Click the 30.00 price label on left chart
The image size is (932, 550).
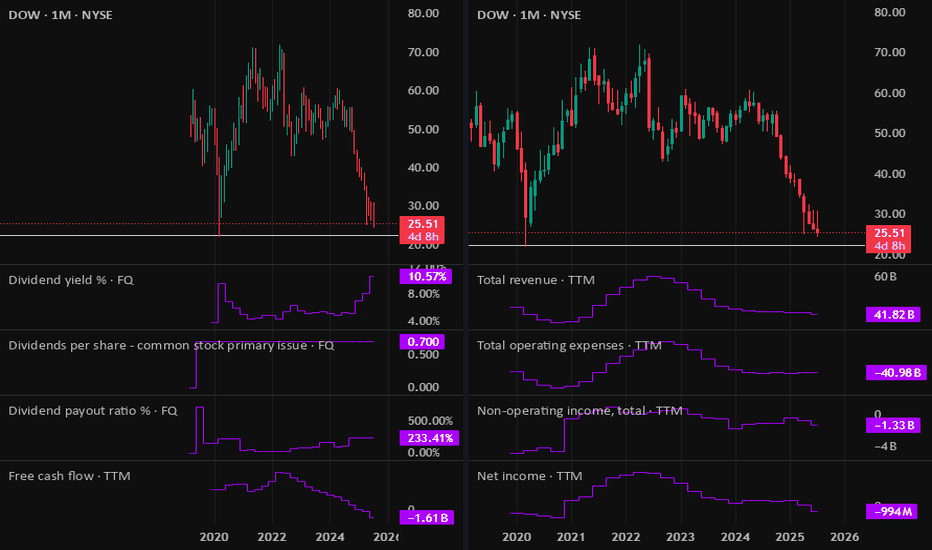pos(423,206)
